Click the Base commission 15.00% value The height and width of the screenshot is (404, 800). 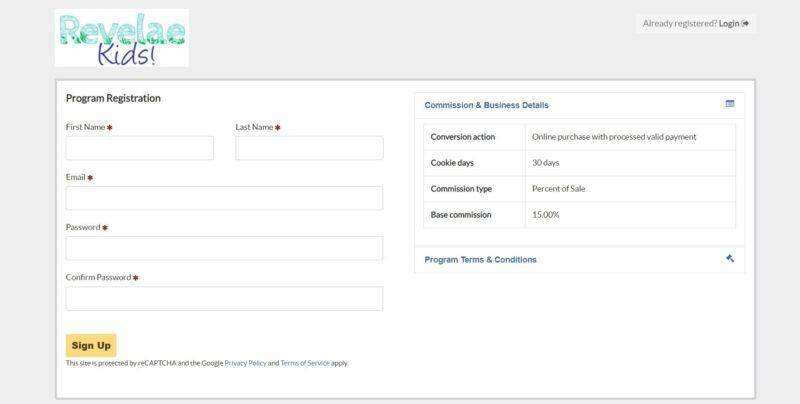(x=545, y=215)
